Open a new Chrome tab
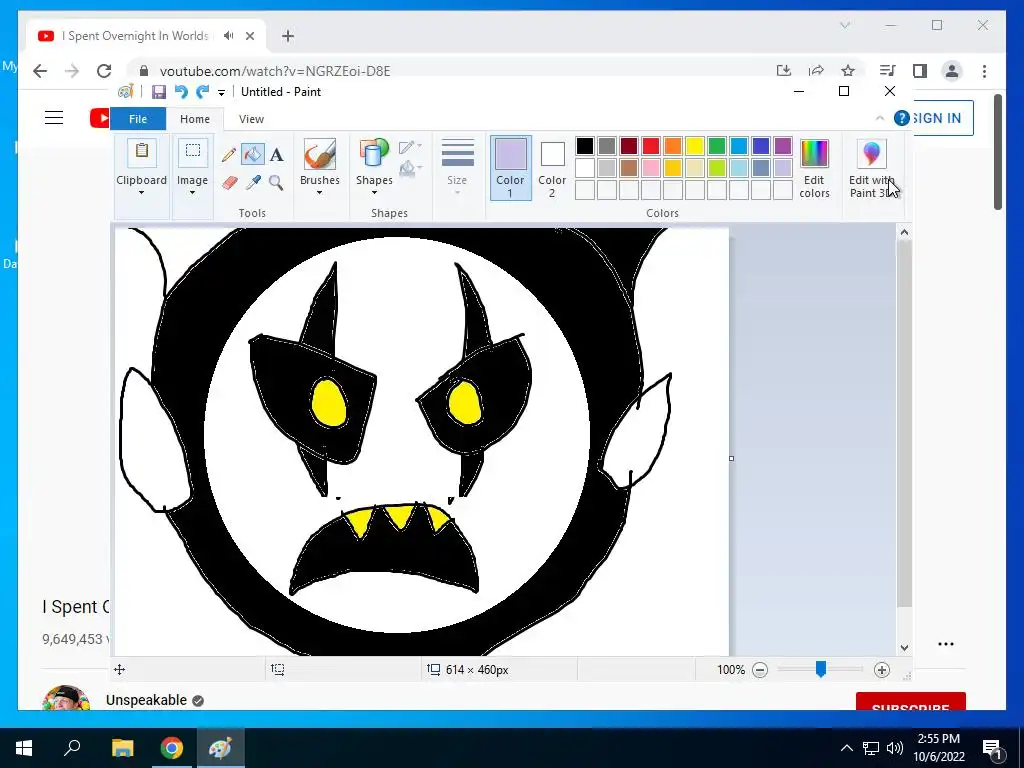 pyautogui.click(x=288, y=36)
